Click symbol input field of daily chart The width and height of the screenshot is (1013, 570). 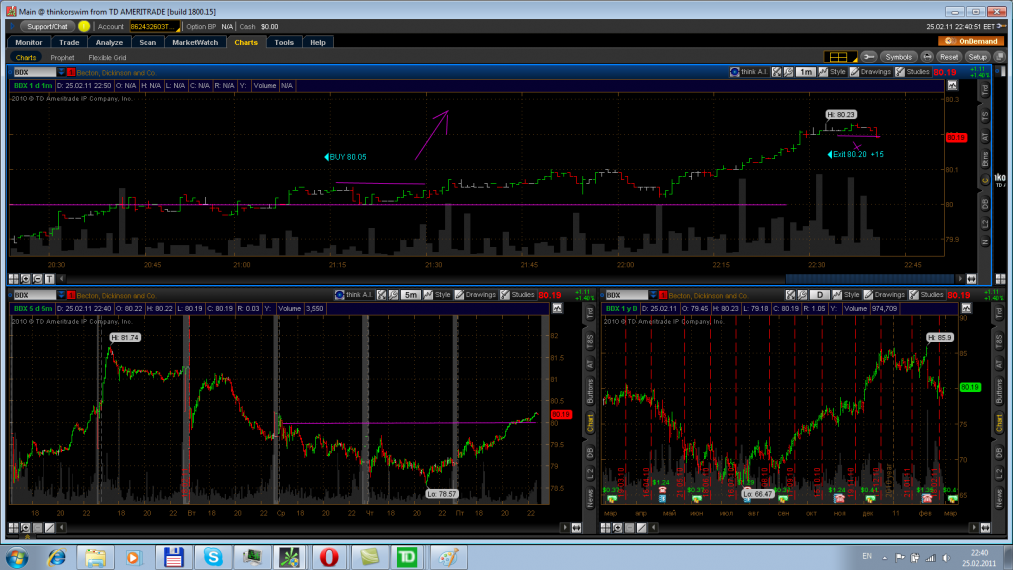pyautogui.click(x=626, y=295)
